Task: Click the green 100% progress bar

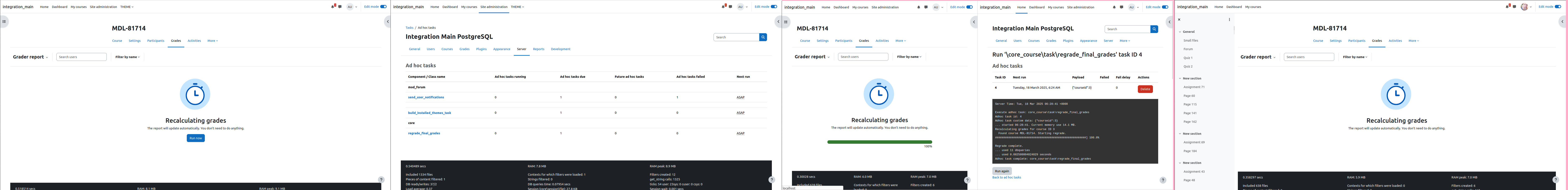Action: tap(880, 142)
